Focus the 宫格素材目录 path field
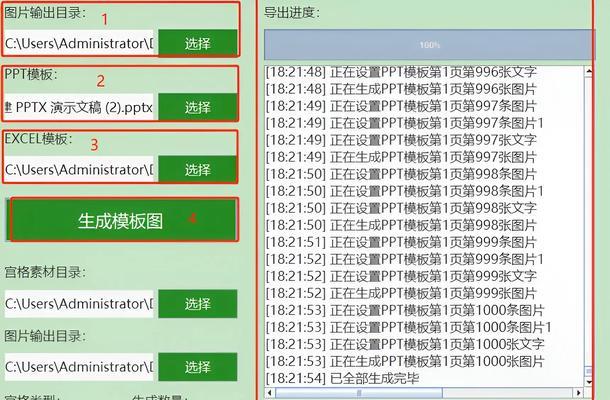The height and width of the screenshot is (400, 610). pos(79,304)
